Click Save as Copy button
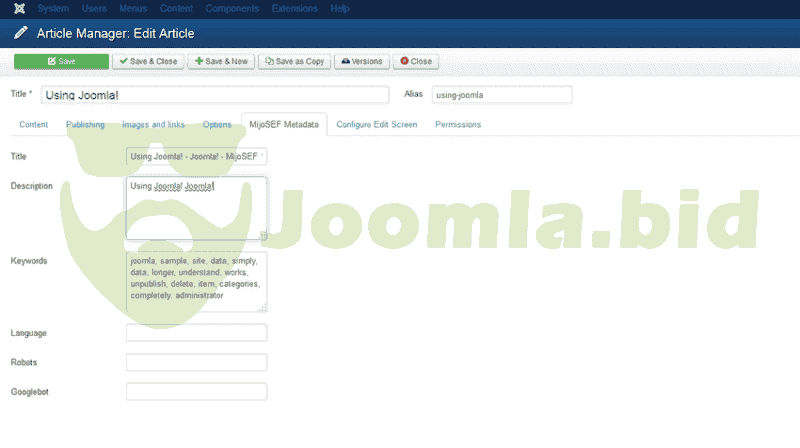The width and height of the screenshot is (800, 448). (294, 61)
